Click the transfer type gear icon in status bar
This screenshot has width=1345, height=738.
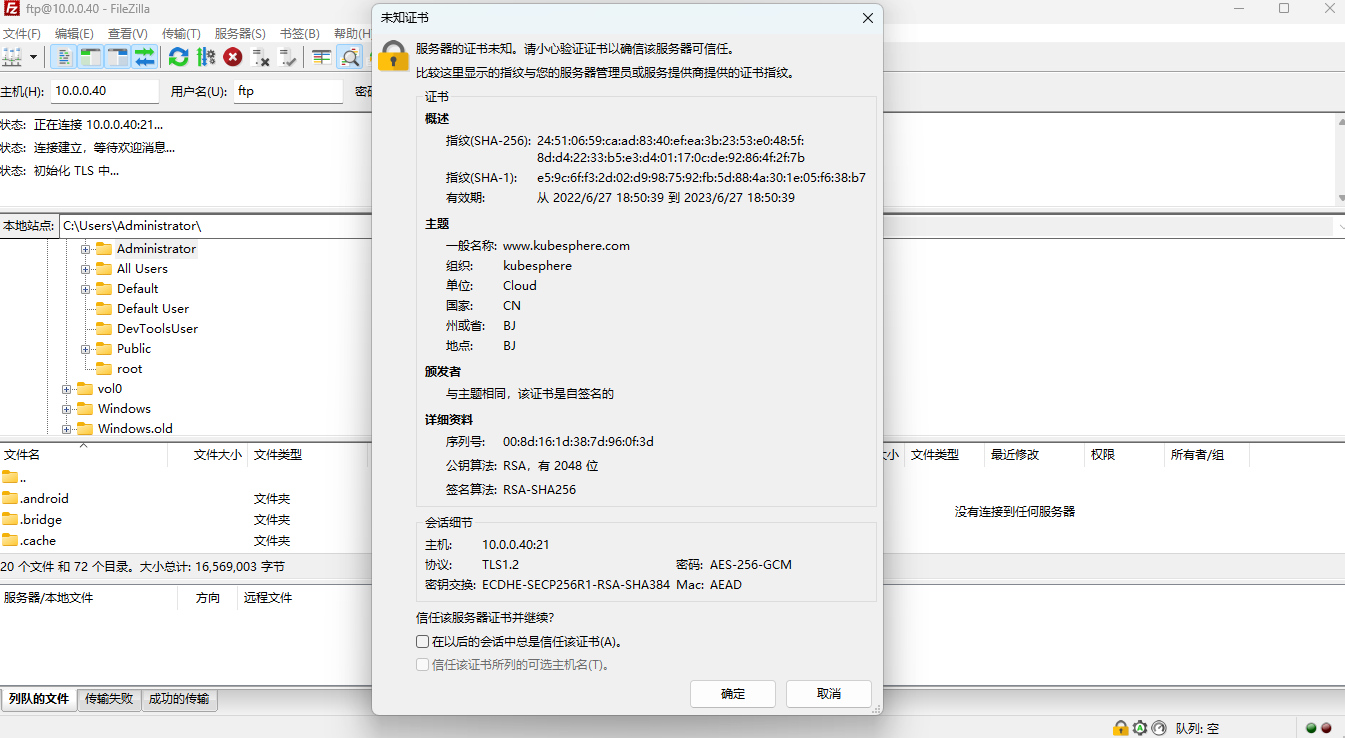click(x=1139, y=728)
